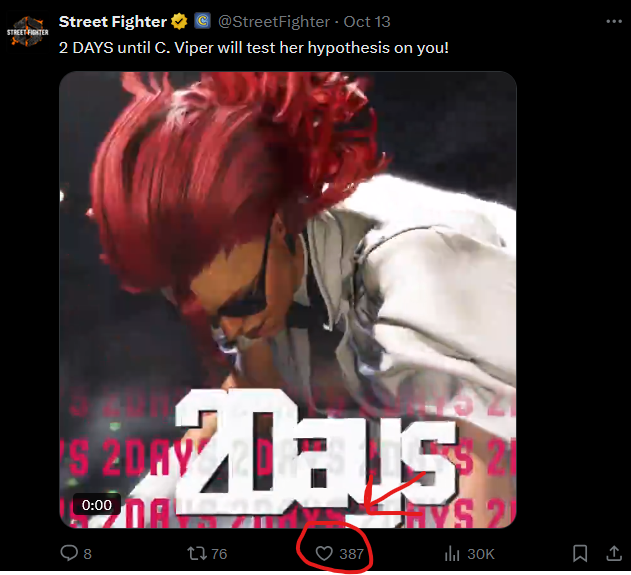
Task: Share the post with the upload arrow icon
Action: coord(614,553)
